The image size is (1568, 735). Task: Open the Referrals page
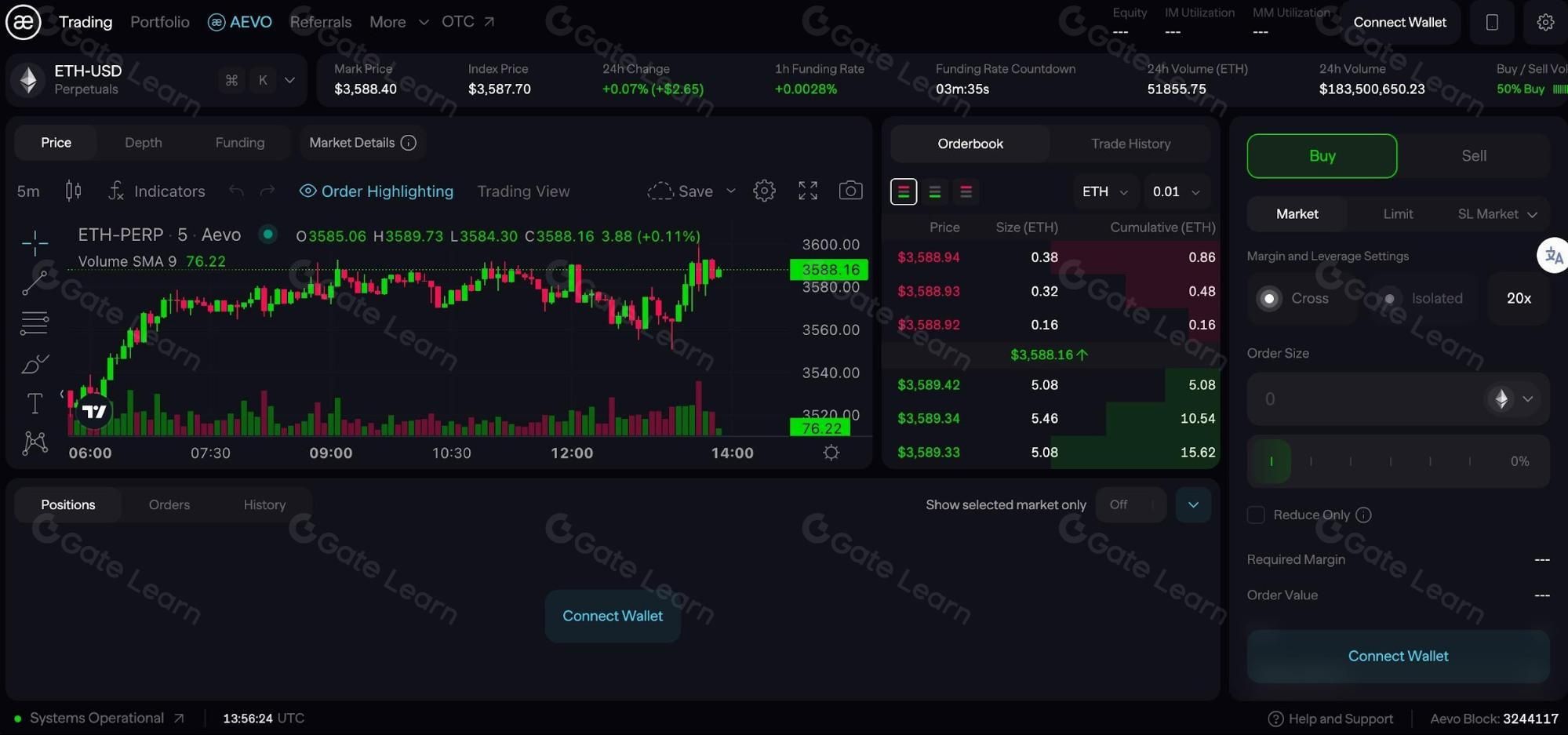click(321, 22)
